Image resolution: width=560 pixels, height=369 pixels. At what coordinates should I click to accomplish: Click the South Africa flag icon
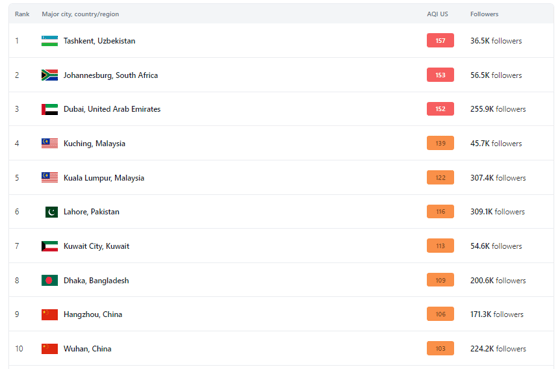pos(50,75)
